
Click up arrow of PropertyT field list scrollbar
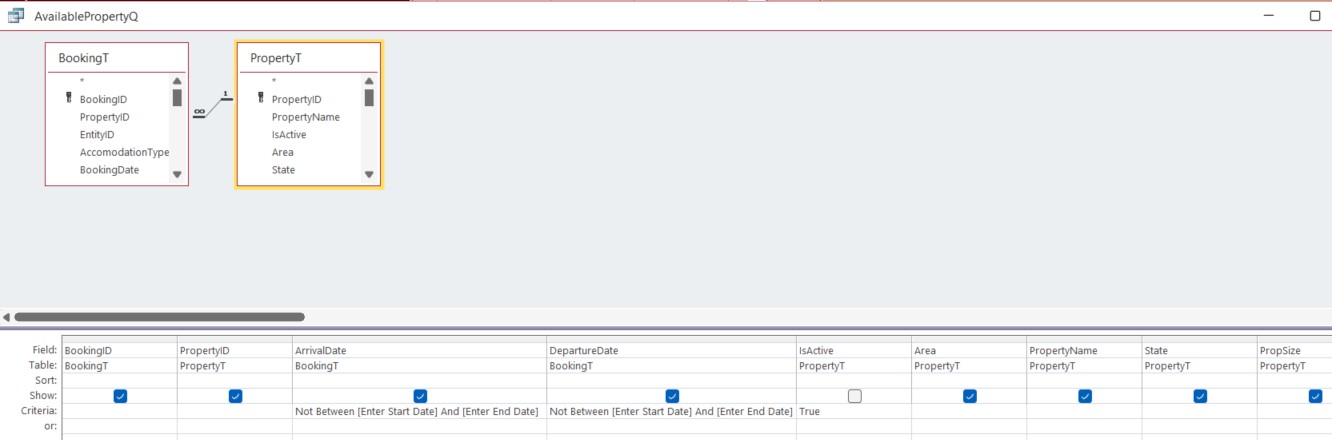[x=369, y=81]
